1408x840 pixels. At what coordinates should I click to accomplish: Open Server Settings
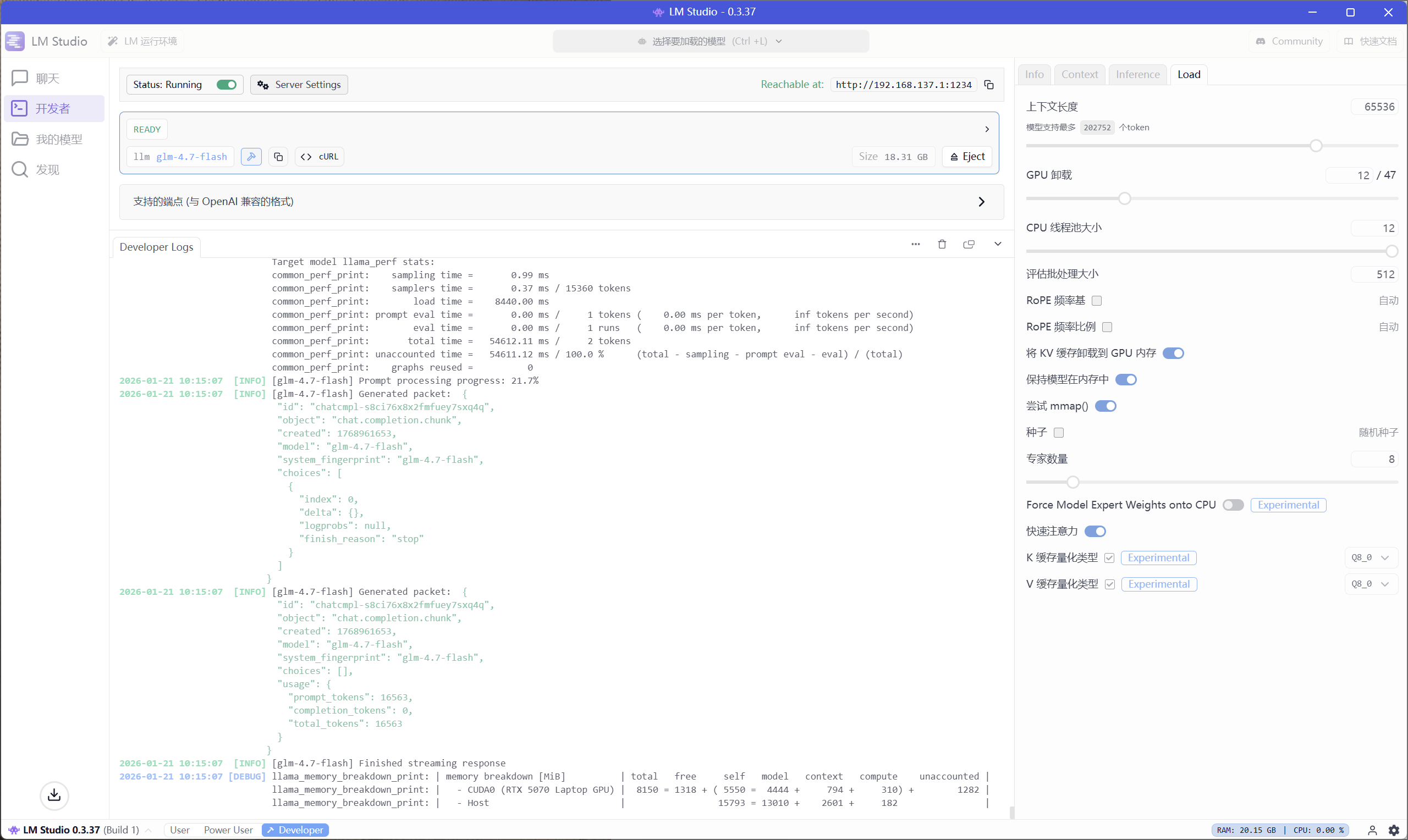(299, 84)
